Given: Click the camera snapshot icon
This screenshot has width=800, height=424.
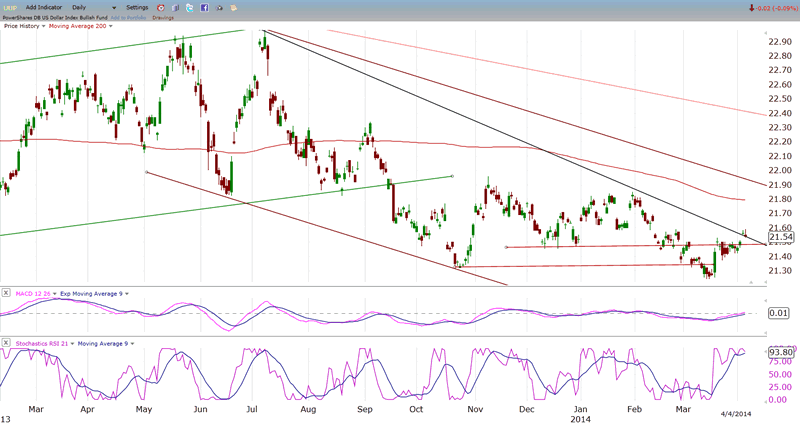Looking at the screenshot, I should (219, 7).
